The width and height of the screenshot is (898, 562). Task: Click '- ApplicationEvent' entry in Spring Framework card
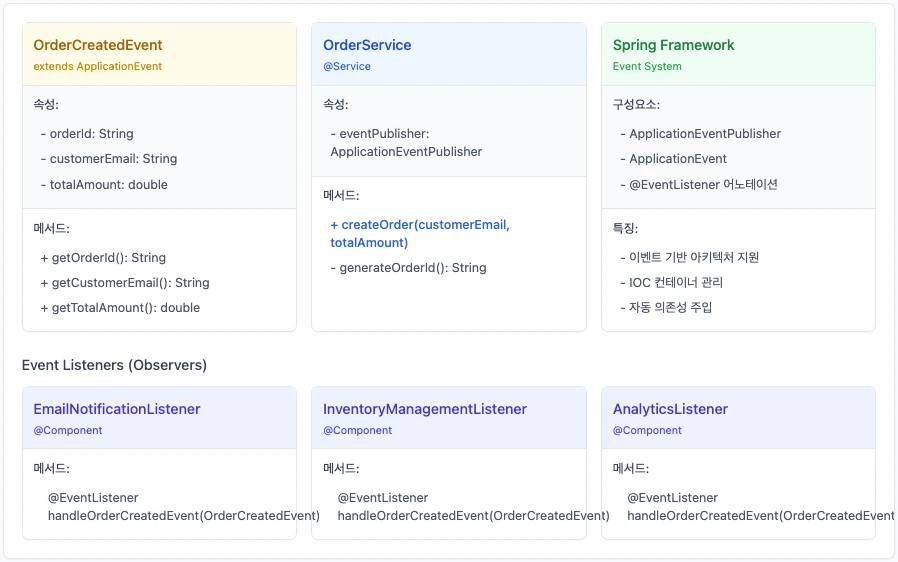click(x=674, y=159)
